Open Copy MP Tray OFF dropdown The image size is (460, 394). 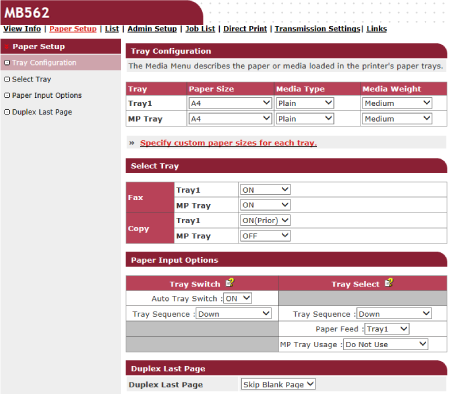click(x=265, y=236)
